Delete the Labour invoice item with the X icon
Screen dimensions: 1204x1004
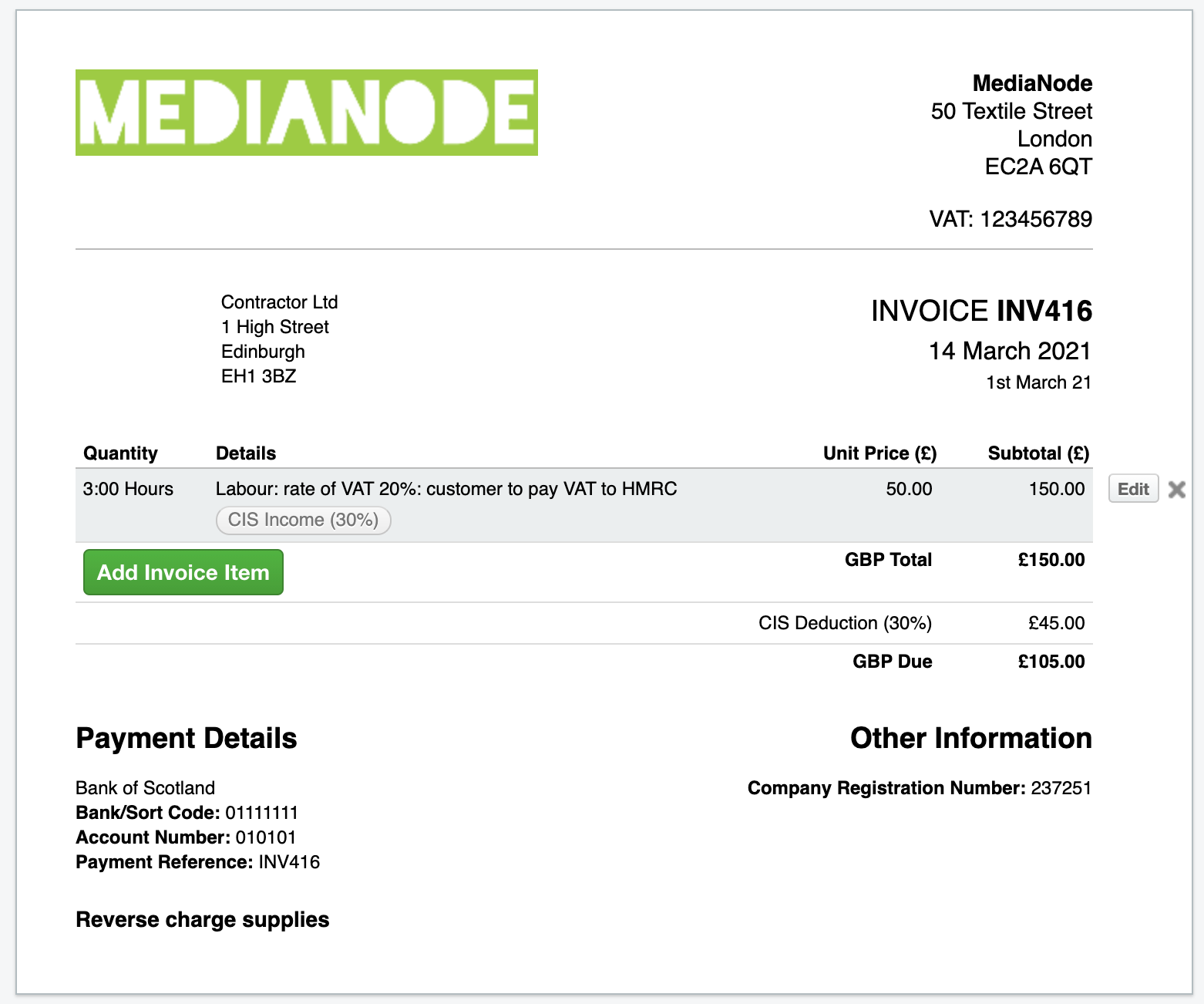coord(1176,490)
